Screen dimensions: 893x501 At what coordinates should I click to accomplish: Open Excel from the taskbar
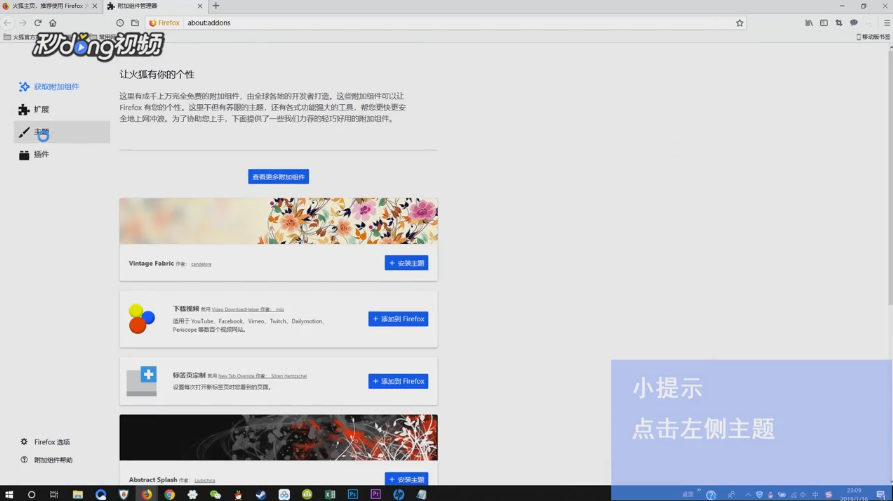pyautogui.click(x=330, y=494)
